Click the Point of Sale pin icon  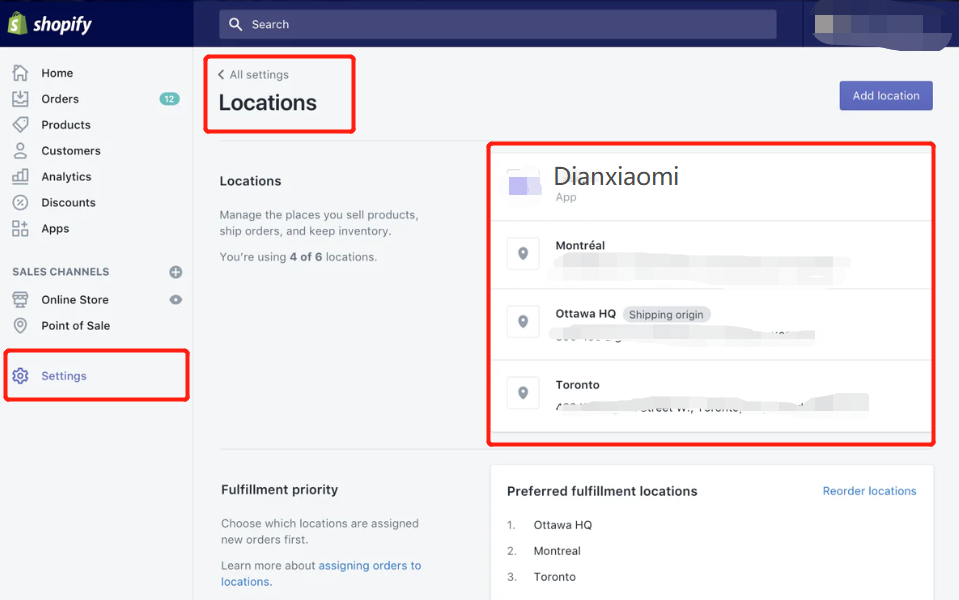point(20,325)
